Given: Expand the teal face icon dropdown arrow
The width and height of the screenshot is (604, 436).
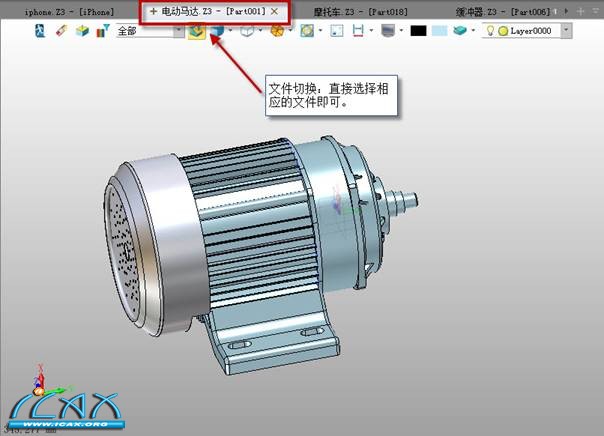Looking at the screenshot, I should tap(473, 30).
